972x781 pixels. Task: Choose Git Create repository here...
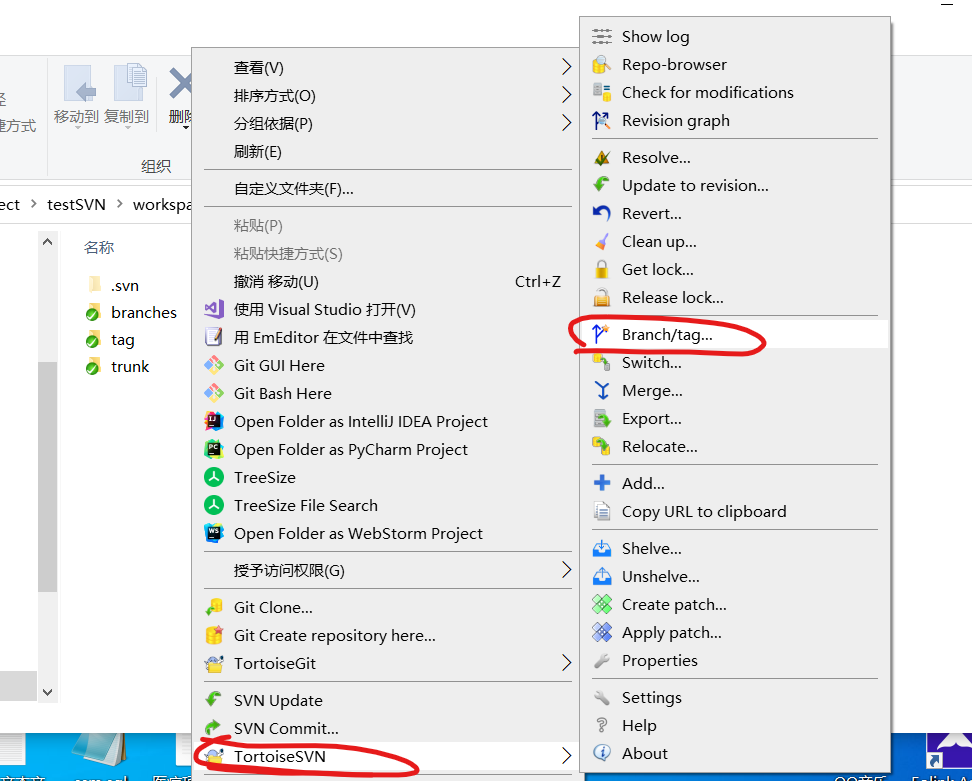pos(388,635)
